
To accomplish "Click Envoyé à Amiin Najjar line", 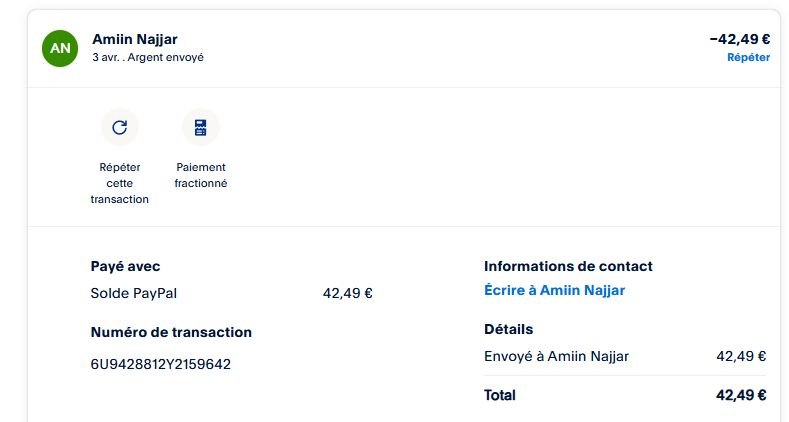I will pos(556,356).
